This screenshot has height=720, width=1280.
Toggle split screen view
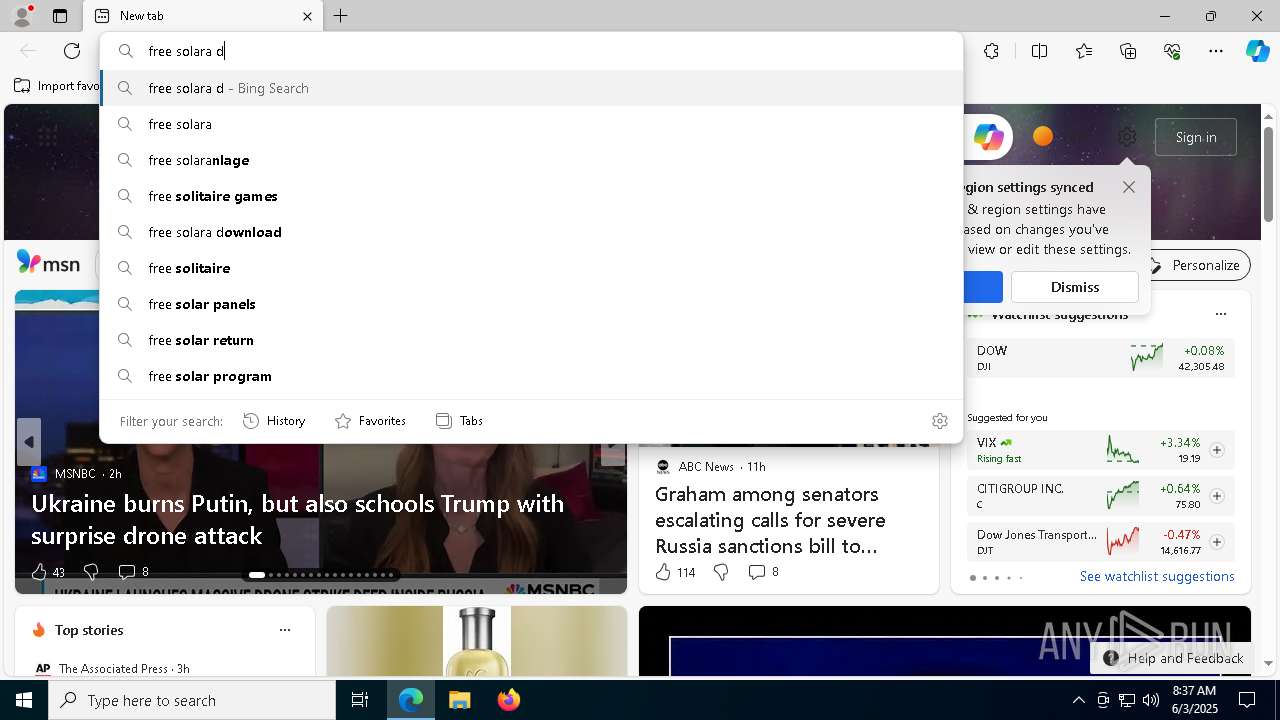1039,51
